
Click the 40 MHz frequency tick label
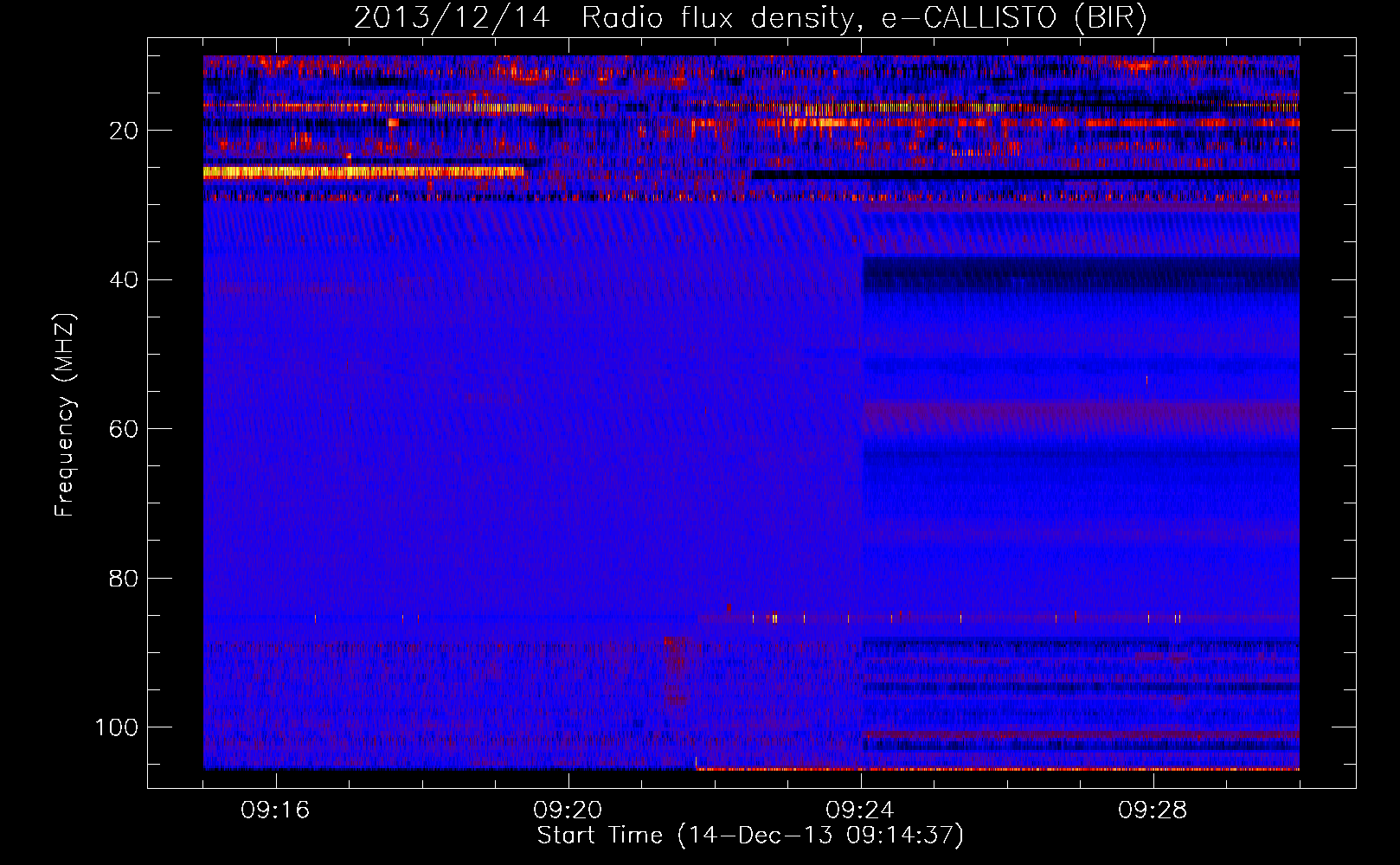click(125, 280)
